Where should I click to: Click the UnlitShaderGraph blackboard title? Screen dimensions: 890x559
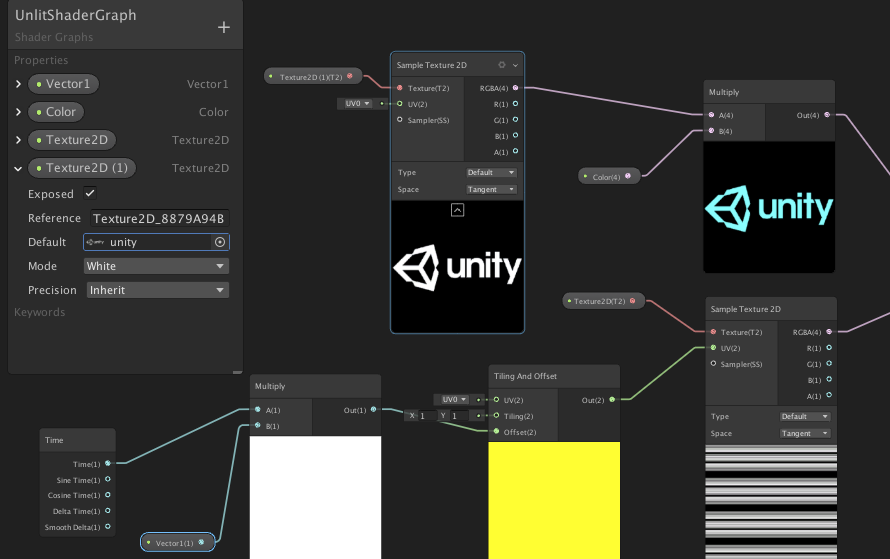click(75, 15)
